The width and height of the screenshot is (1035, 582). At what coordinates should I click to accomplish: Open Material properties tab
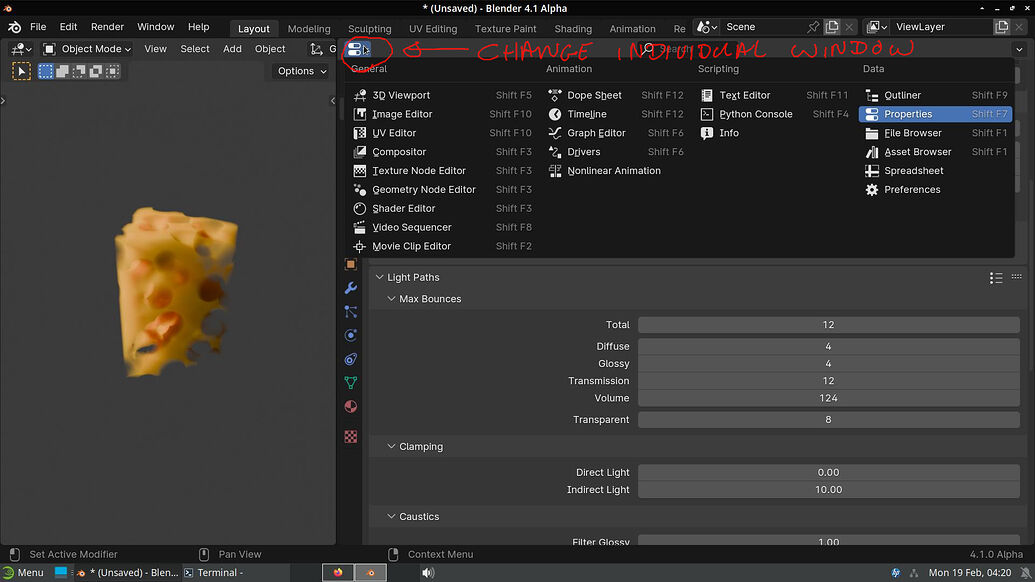[x=351, y=406]
